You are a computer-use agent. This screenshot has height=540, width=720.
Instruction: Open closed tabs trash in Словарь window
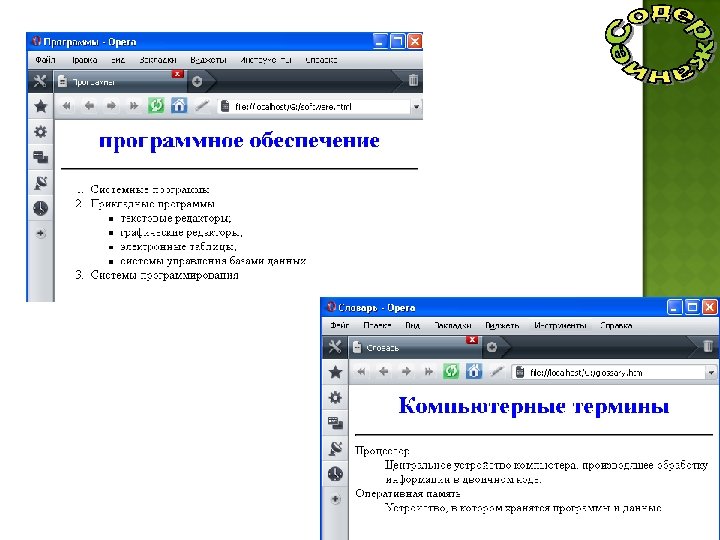pos(708,346)
